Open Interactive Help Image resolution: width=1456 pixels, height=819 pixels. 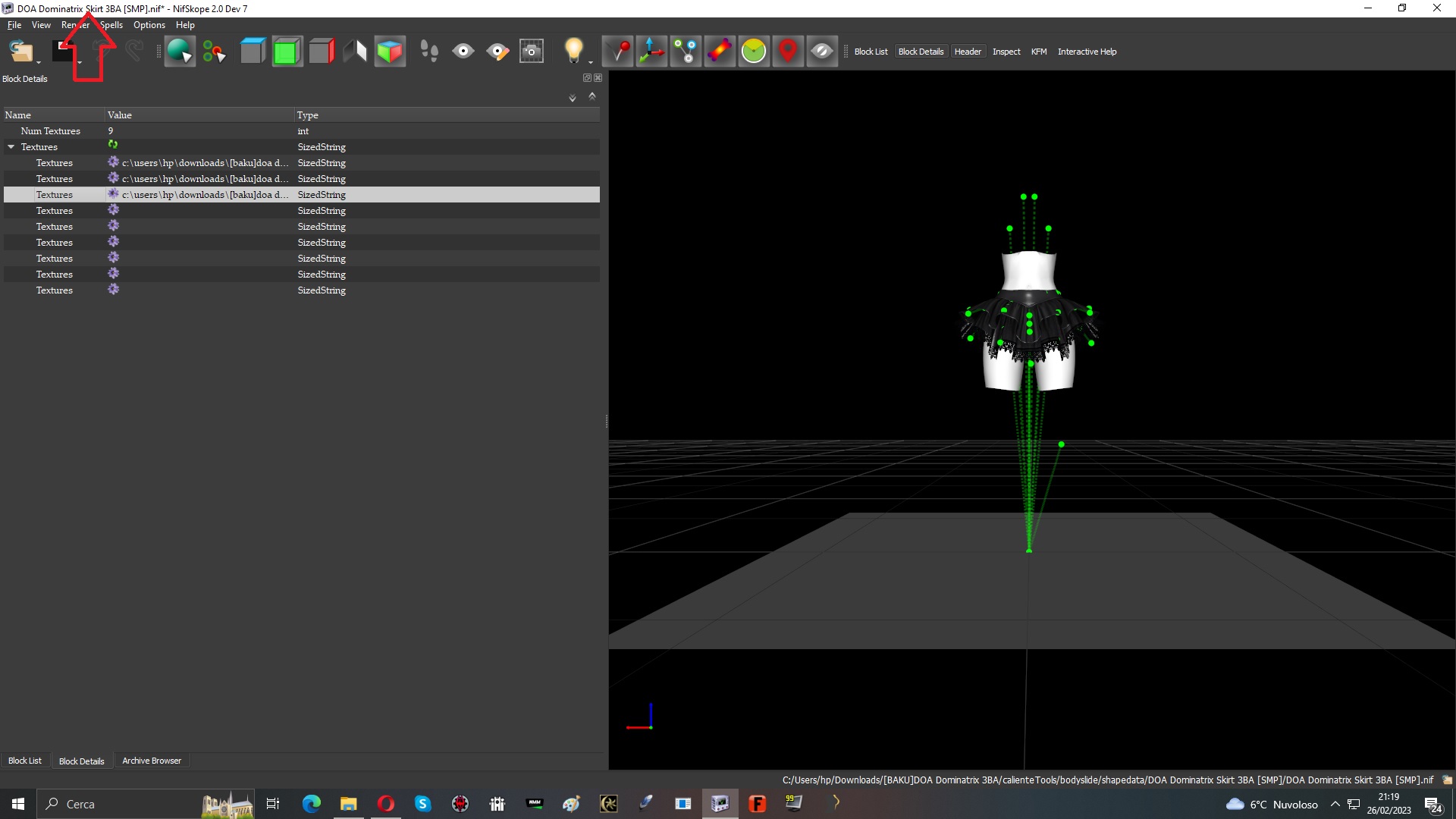pyautogui.click(x=1087, y=52)
